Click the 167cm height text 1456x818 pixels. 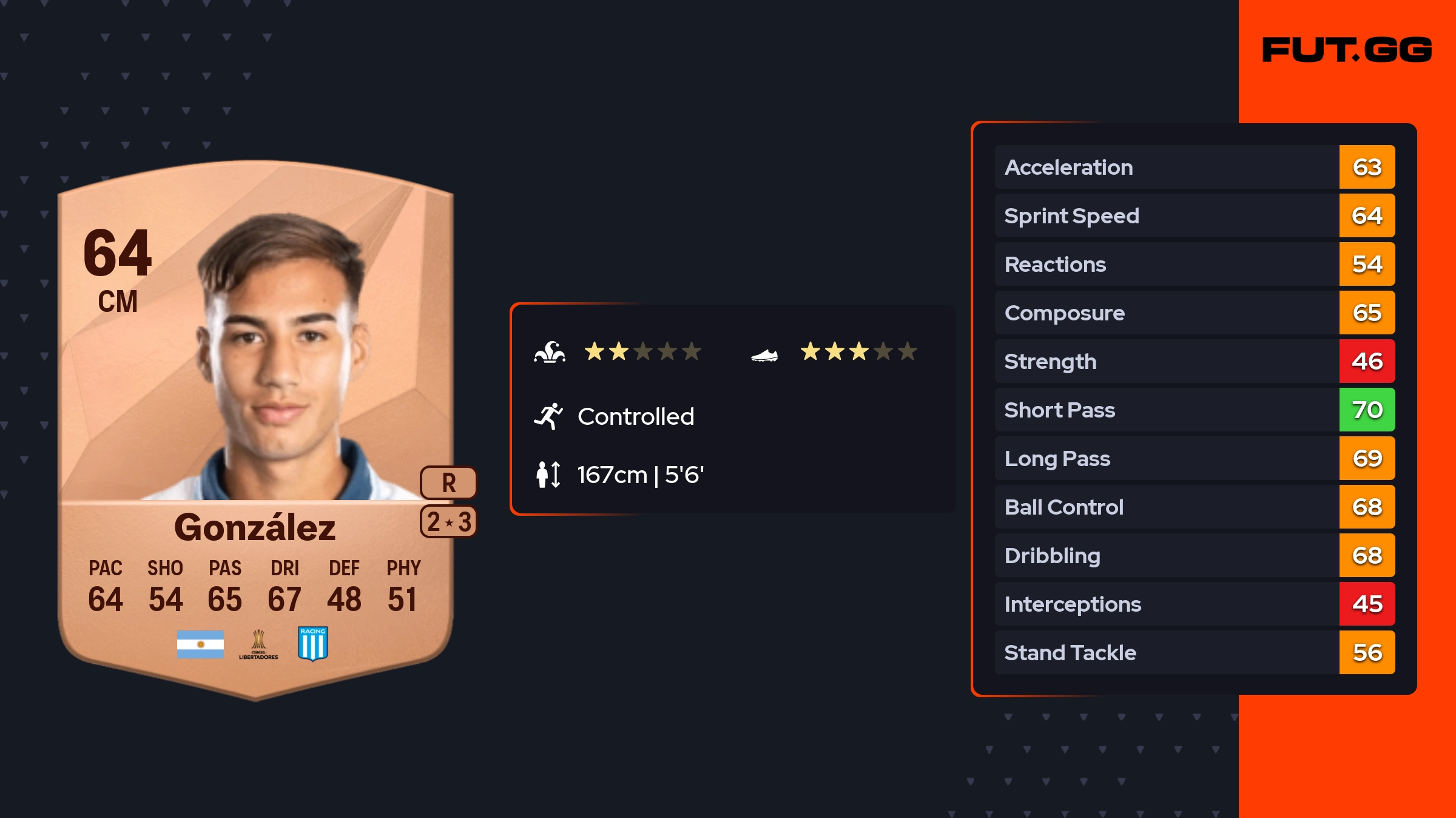pyautogui.click(x=613, y=475)
